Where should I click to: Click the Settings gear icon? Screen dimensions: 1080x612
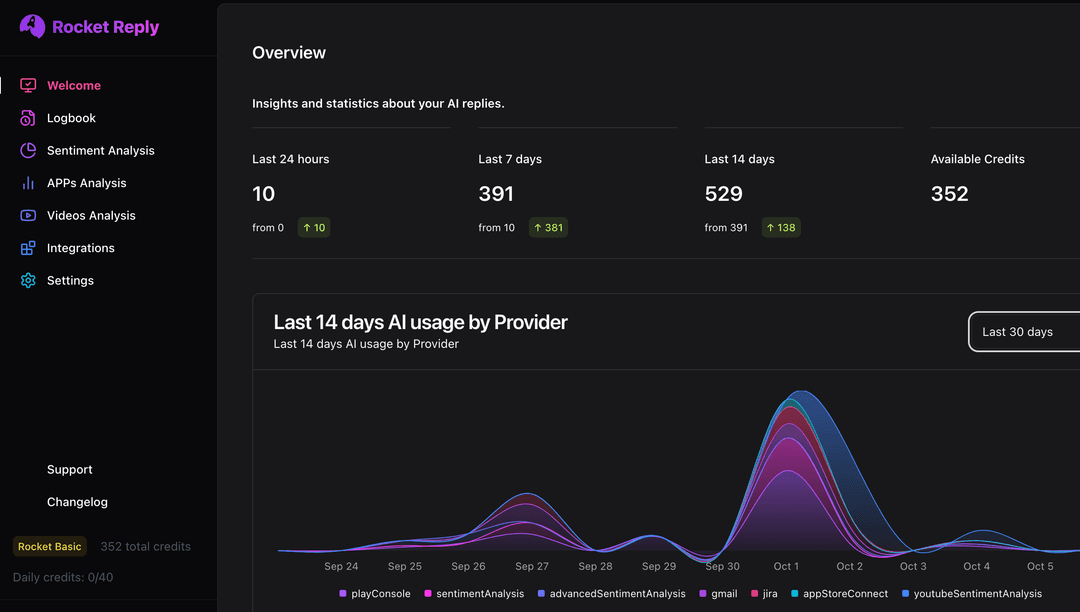pyautogui.click(x=28, y=280)
